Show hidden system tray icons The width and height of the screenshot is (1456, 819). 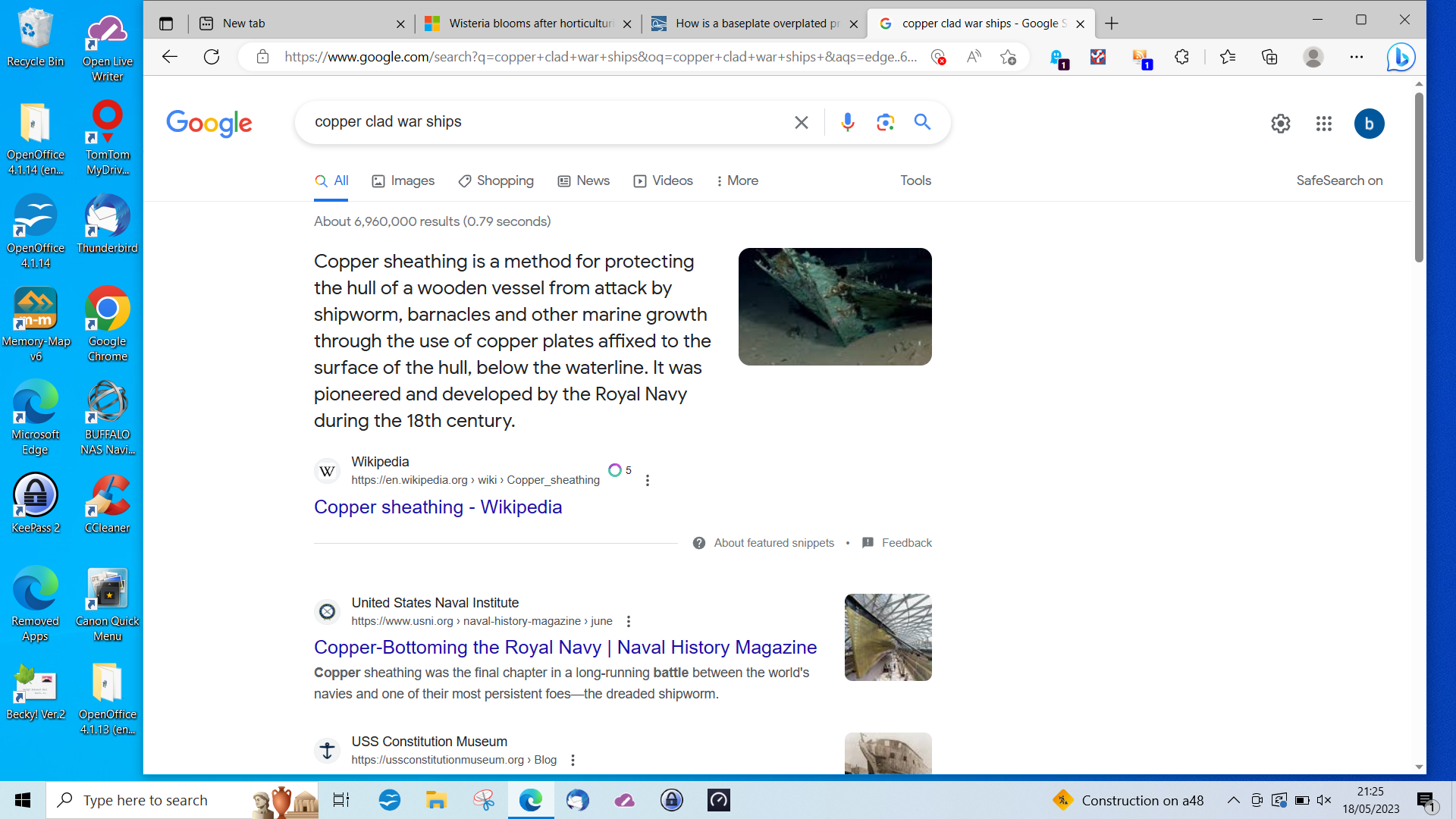point(1234,800)
